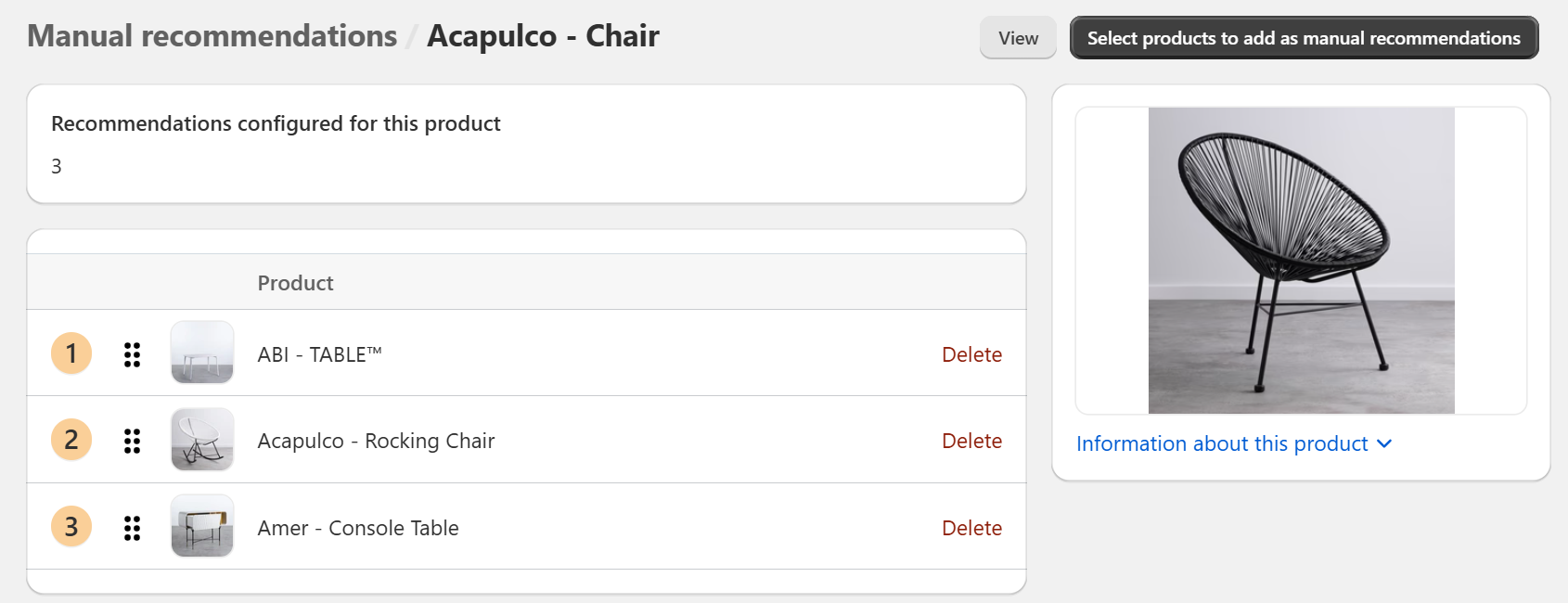Go back to Manual recommendations breadcrumb
The width and height of the screenshot is (1568, 603).
212,36
